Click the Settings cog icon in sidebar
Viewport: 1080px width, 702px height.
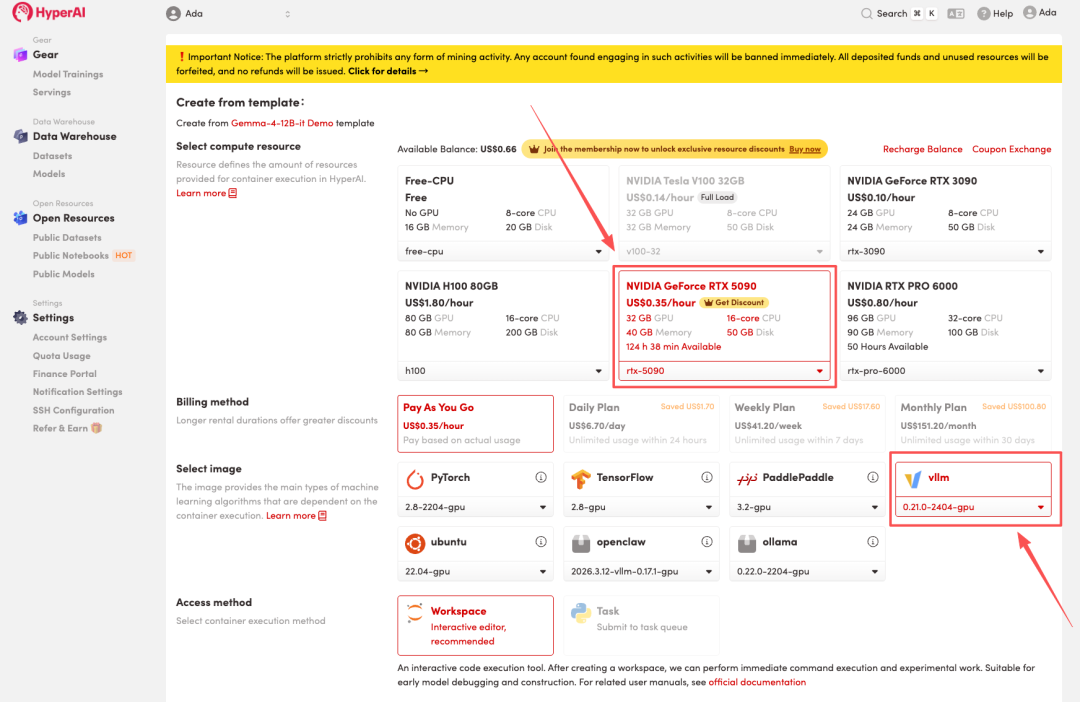click(20, 318)
